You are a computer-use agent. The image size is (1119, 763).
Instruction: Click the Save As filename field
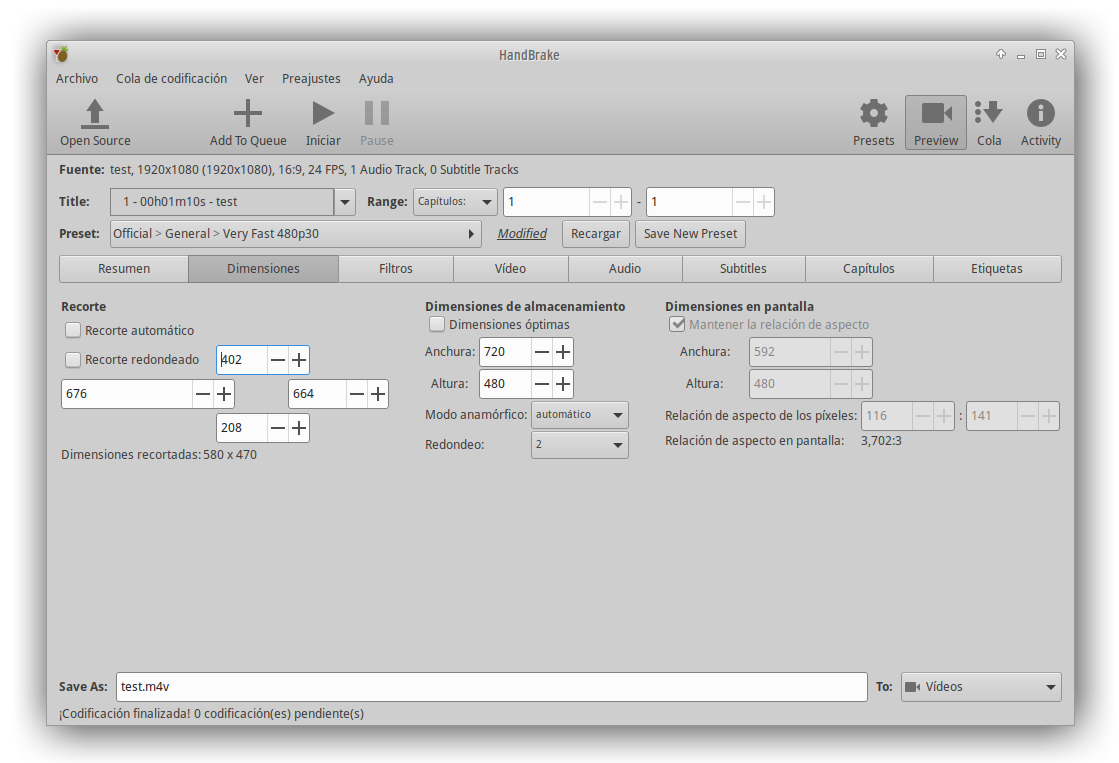490,687
